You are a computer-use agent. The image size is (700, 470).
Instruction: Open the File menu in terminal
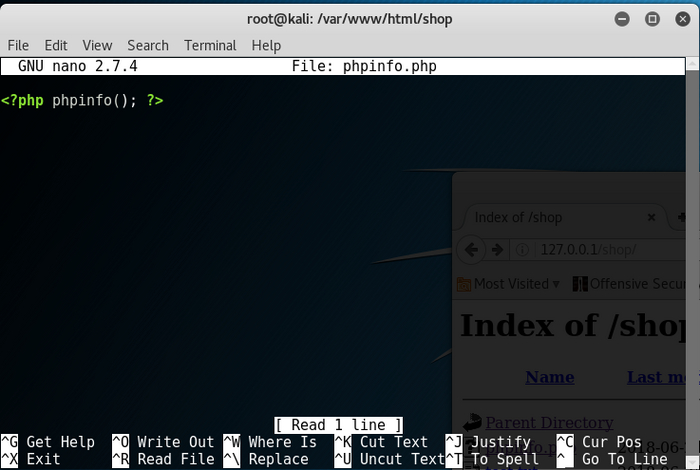pos(18,46)
